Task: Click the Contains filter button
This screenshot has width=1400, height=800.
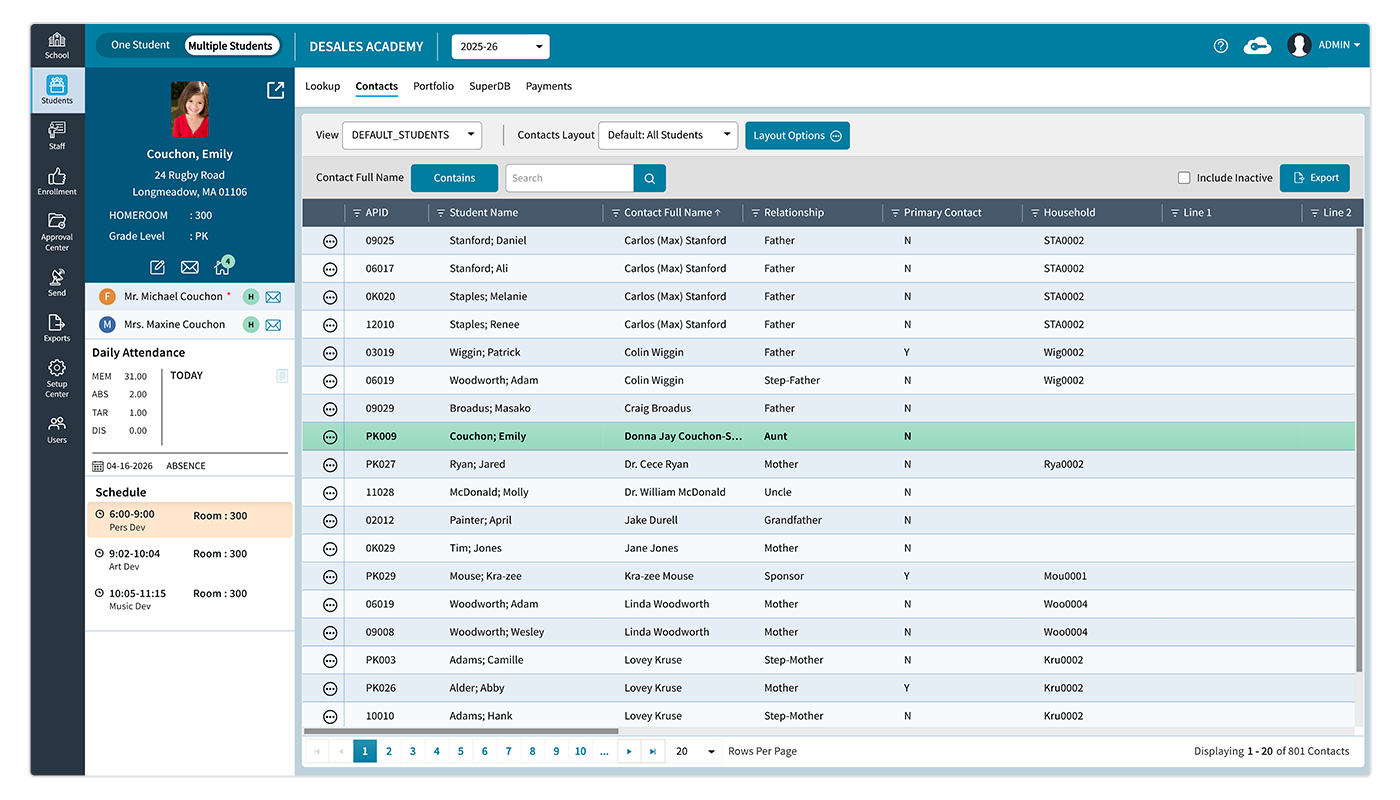Action: pos(454,178)
